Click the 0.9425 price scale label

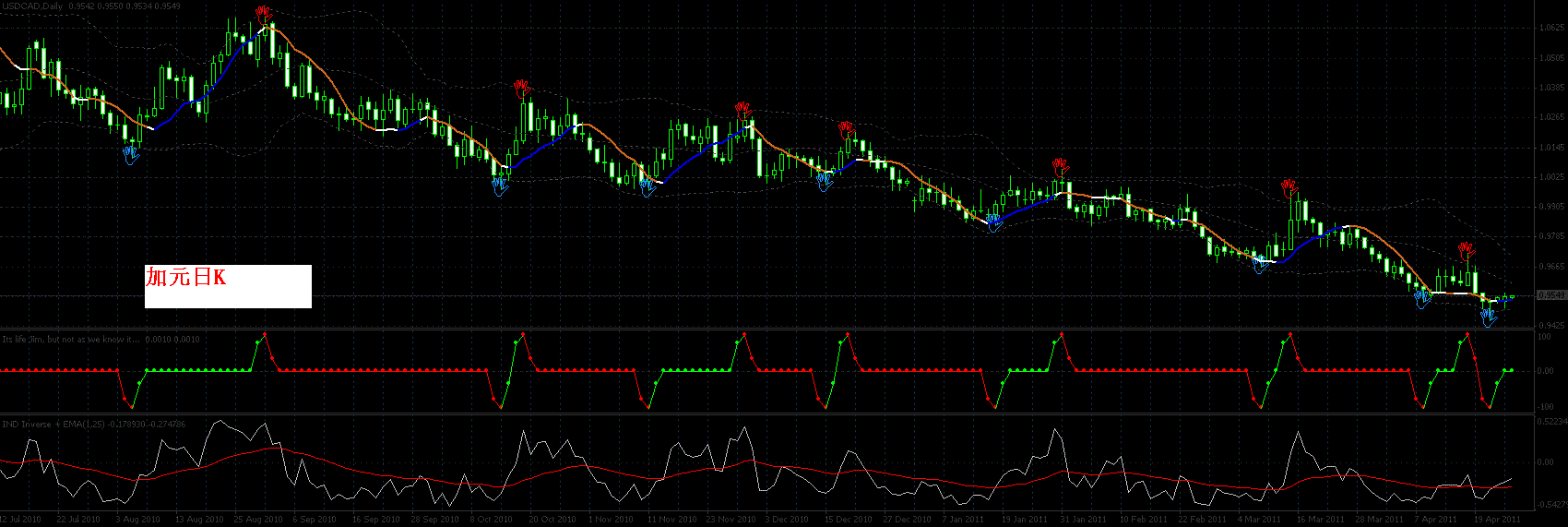point(1551,325)
